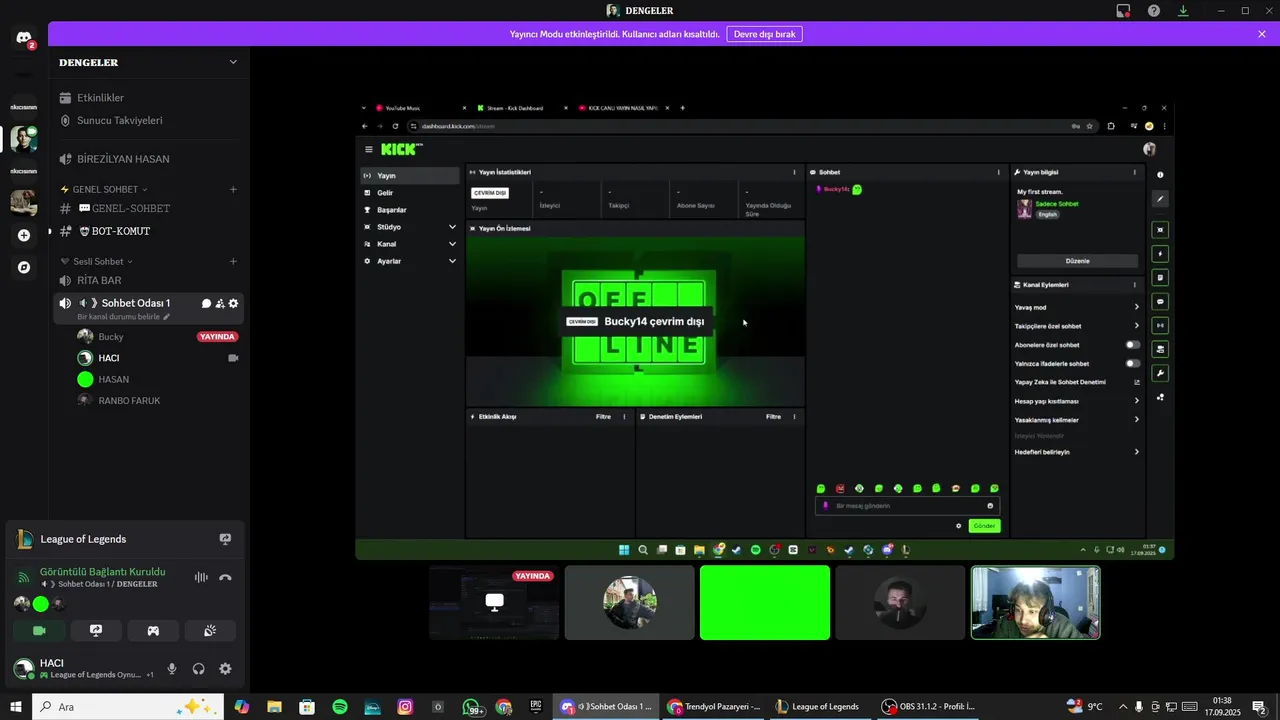This screenshot has height=720, width=1280.
Task: Add a server with the plus icon
Action: pyautogui.click(x=24, y=235)
